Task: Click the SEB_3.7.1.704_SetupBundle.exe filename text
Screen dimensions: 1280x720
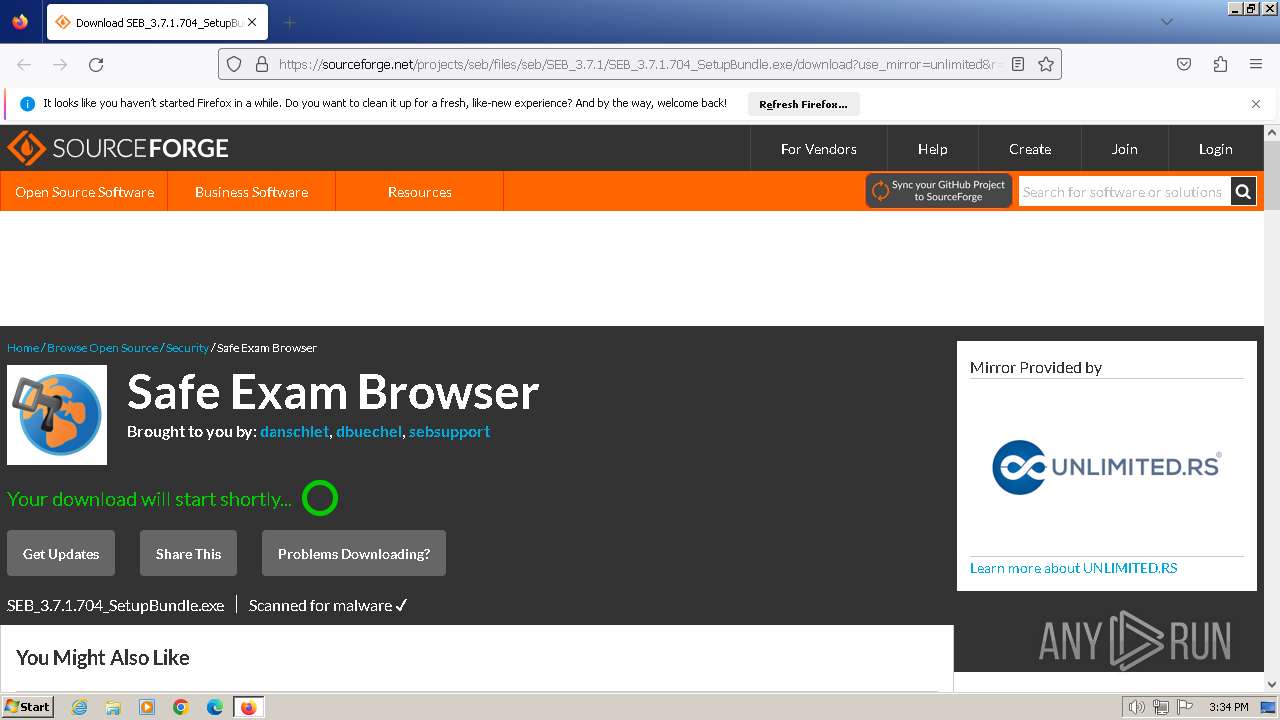Action: (x=115, y=605)
